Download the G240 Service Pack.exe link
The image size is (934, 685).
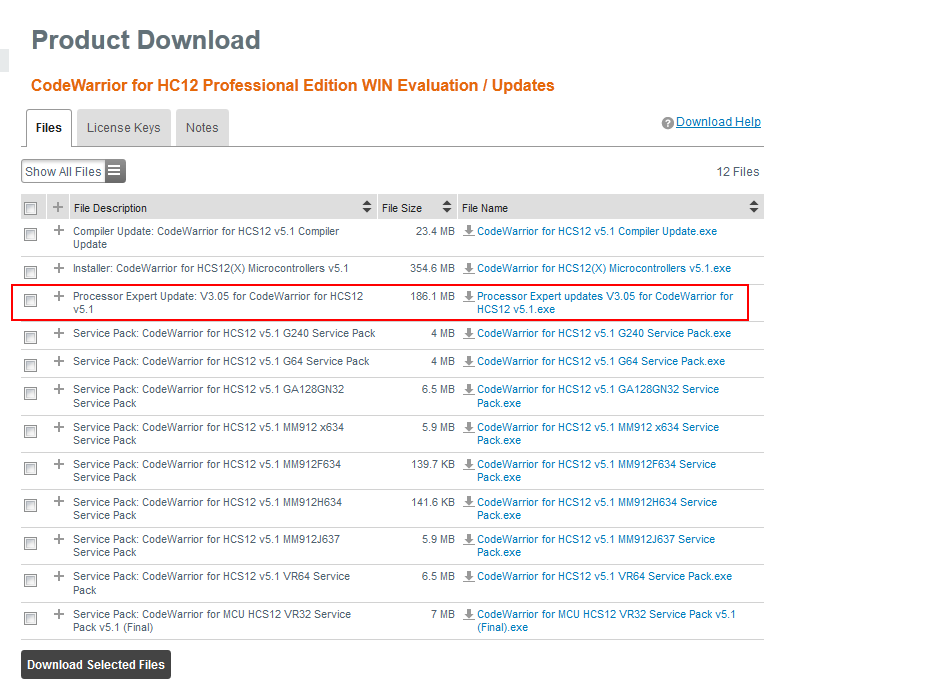click(604, 333)
